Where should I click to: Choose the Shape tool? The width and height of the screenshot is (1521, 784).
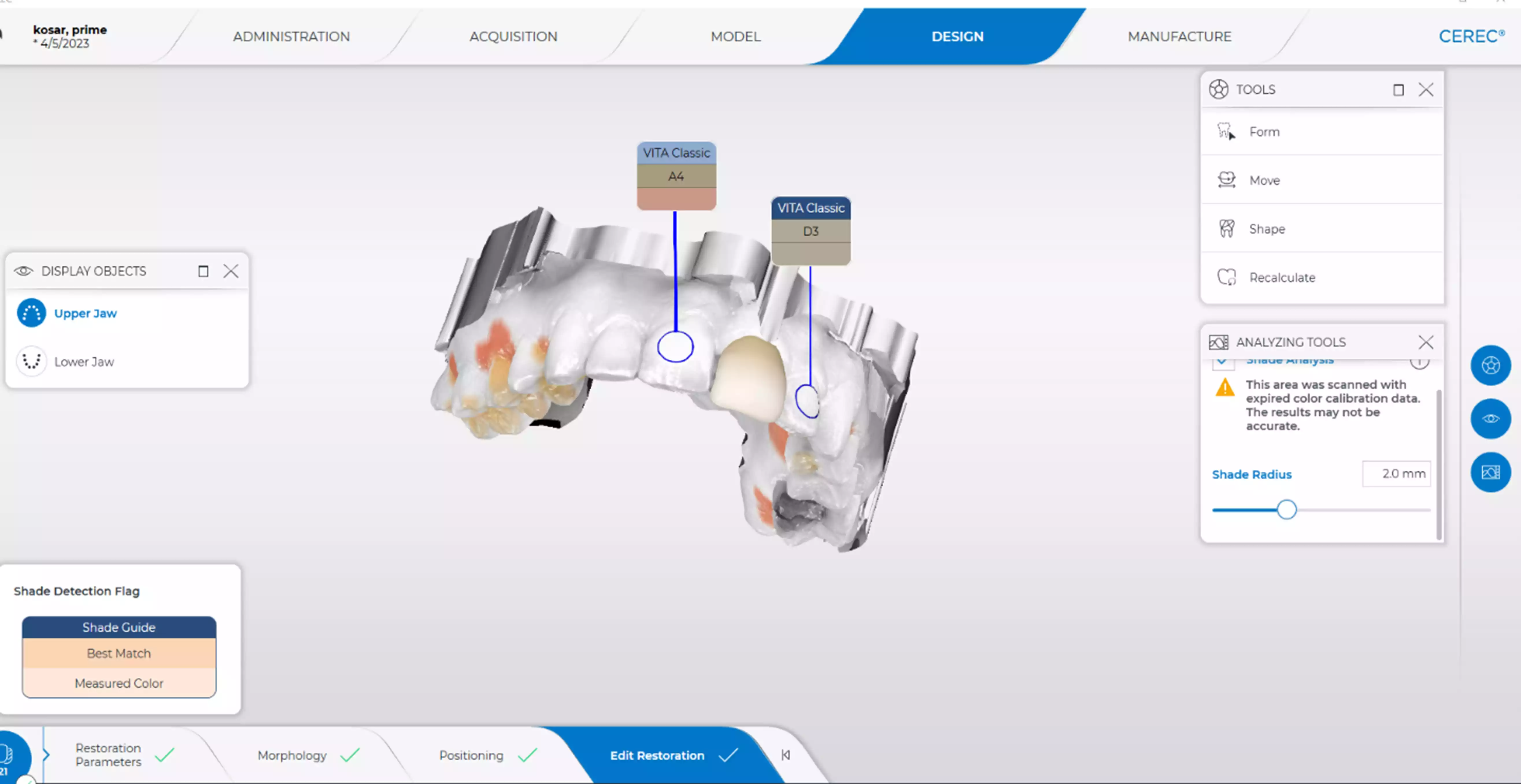1266,229
